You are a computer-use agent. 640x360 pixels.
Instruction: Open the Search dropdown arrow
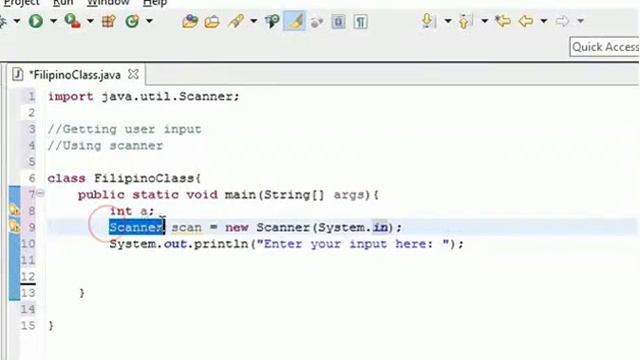coord(253,20)
